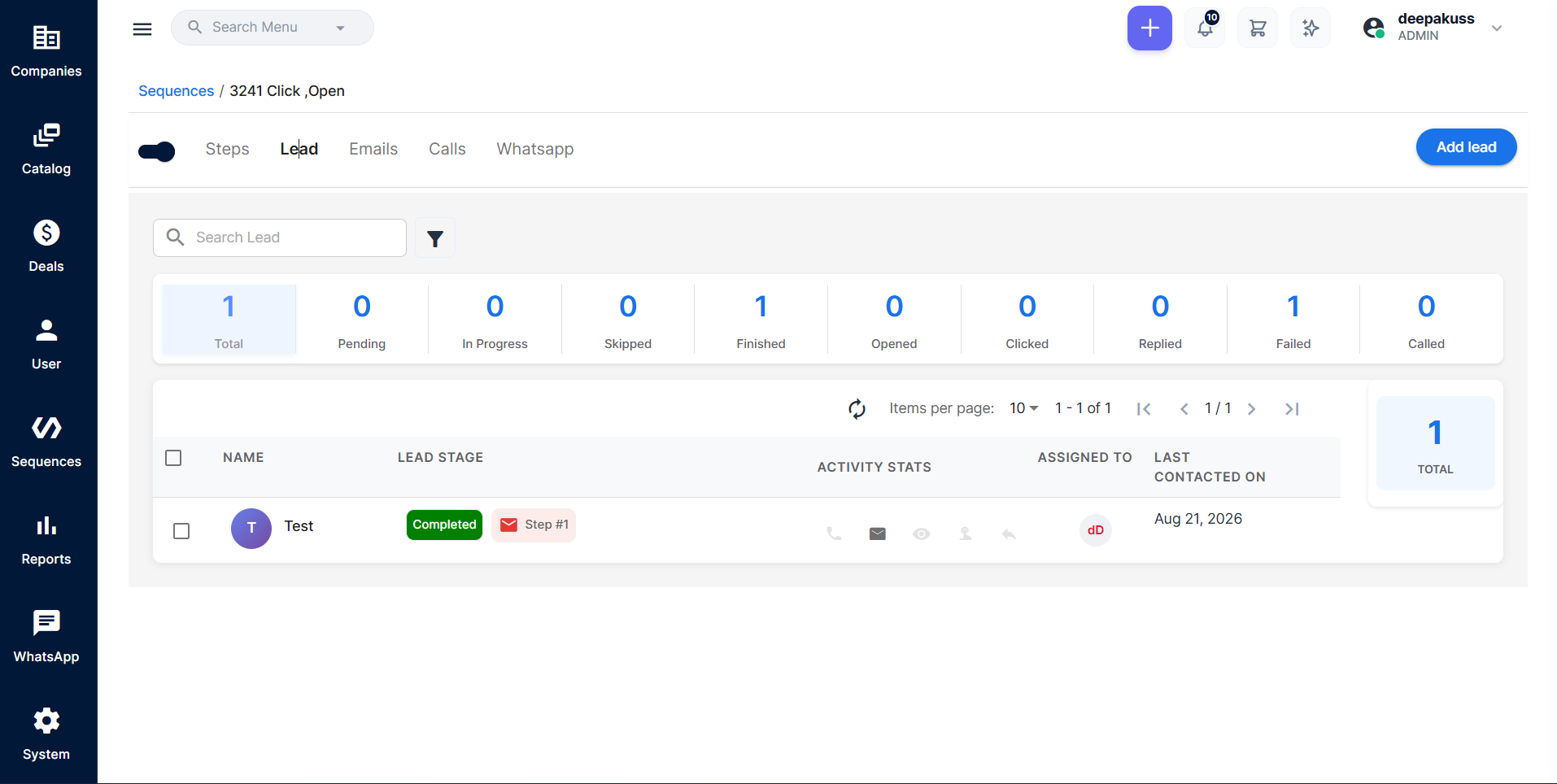Expand the deepakuss account menu chevron

pyautogui.click(x=1497, y=28)
